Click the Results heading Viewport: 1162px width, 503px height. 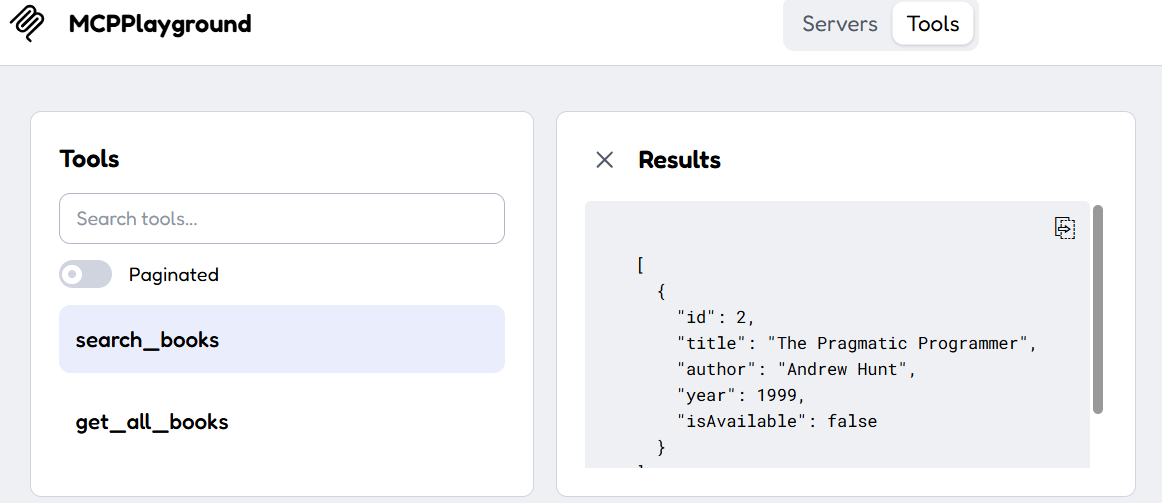[680, 160]
